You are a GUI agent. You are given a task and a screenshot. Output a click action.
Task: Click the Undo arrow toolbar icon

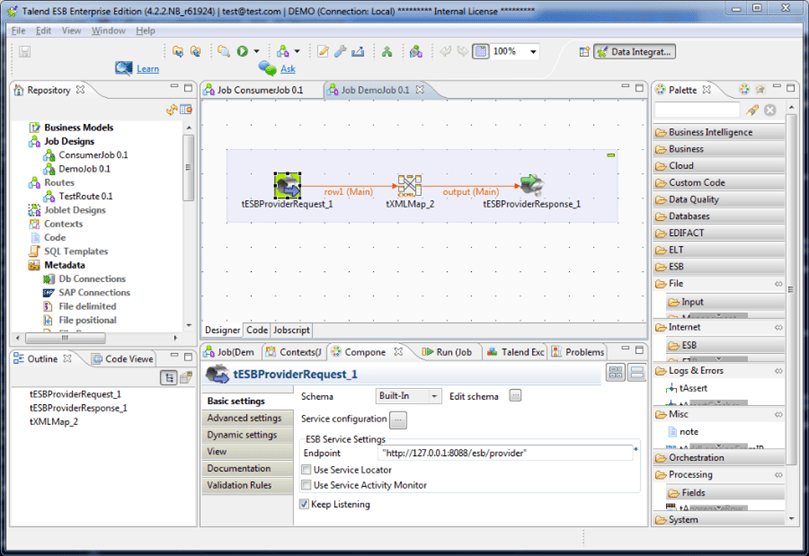click(445, 52)
